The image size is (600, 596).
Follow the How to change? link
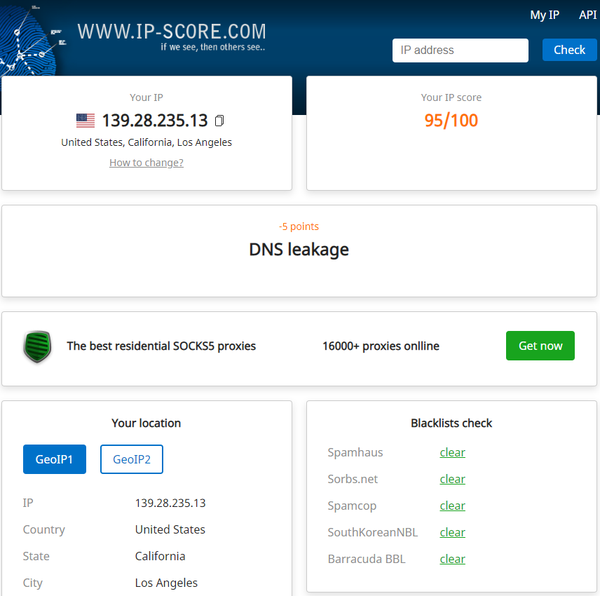point(146,163)
